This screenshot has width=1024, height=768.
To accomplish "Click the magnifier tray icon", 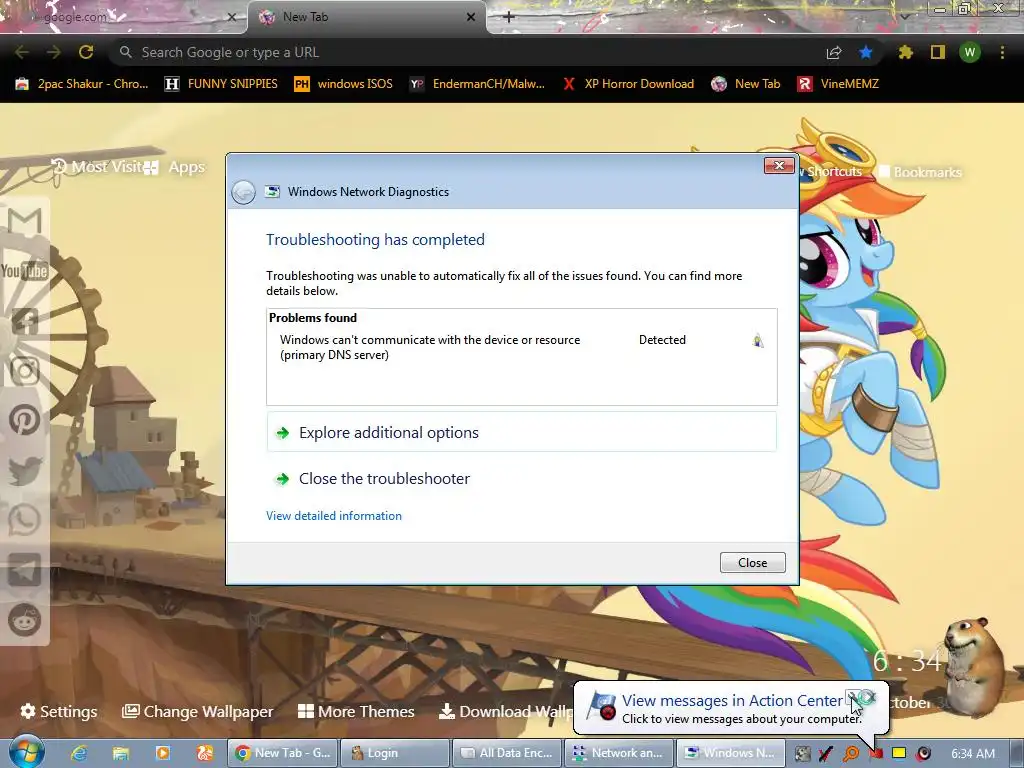I will 851,754.
